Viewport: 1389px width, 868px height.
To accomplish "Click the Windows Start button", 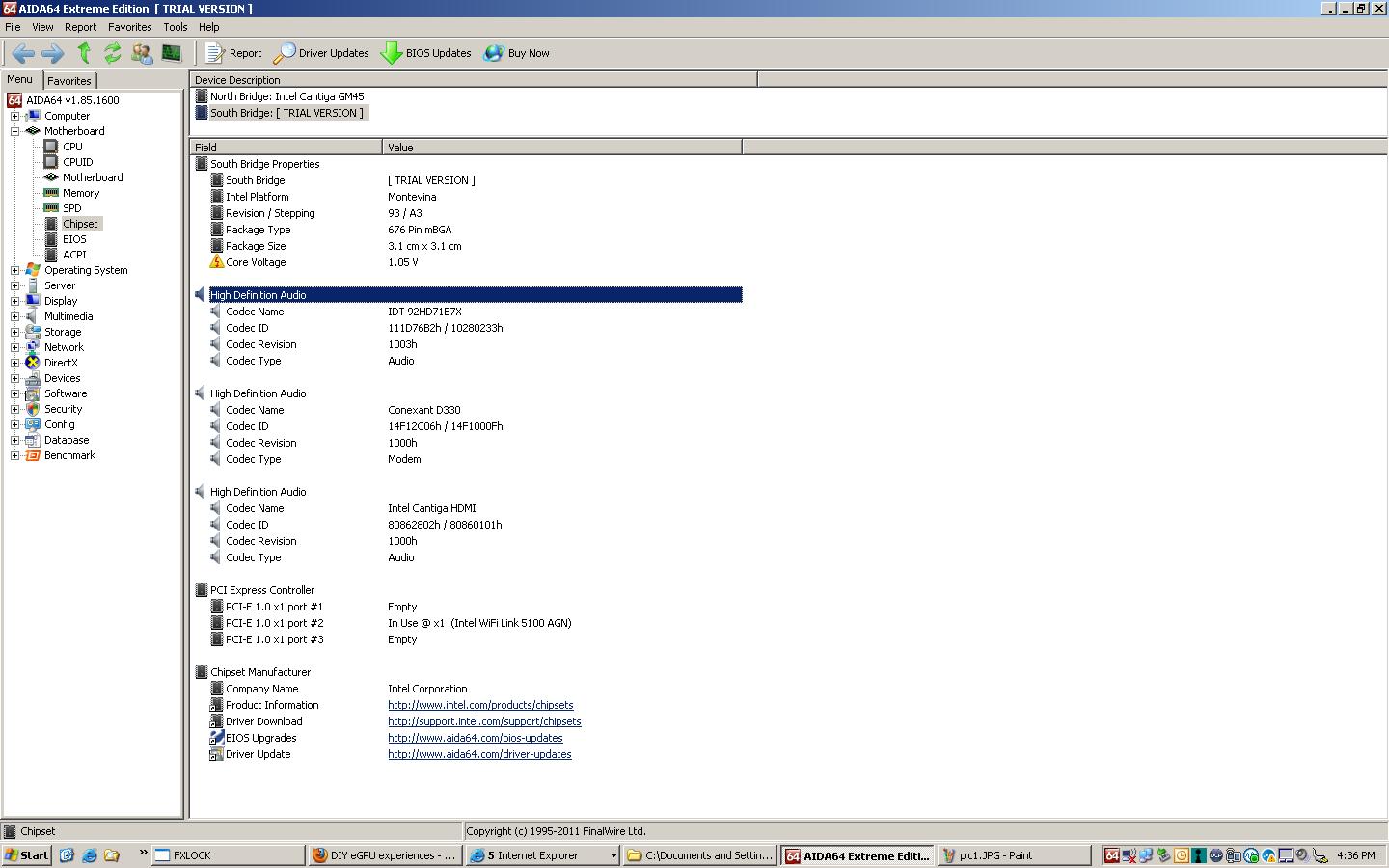I will pos(27,855).
